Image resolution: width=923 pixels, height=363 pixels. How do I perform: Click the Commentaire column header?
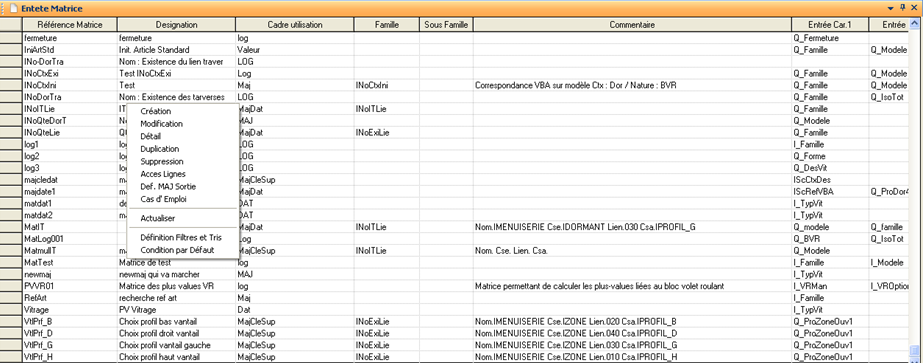[x=632, y=25]
